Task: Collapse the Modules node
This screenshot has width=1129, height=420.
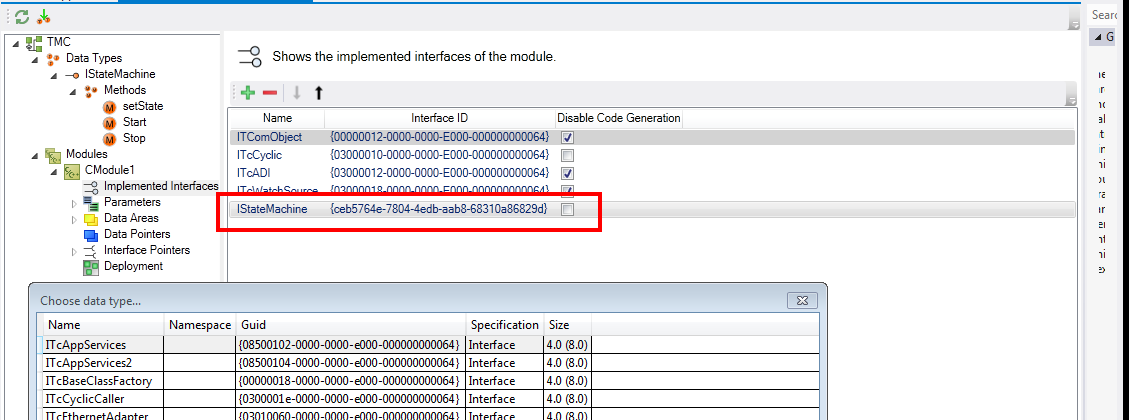Action: (x=36, y=154)
